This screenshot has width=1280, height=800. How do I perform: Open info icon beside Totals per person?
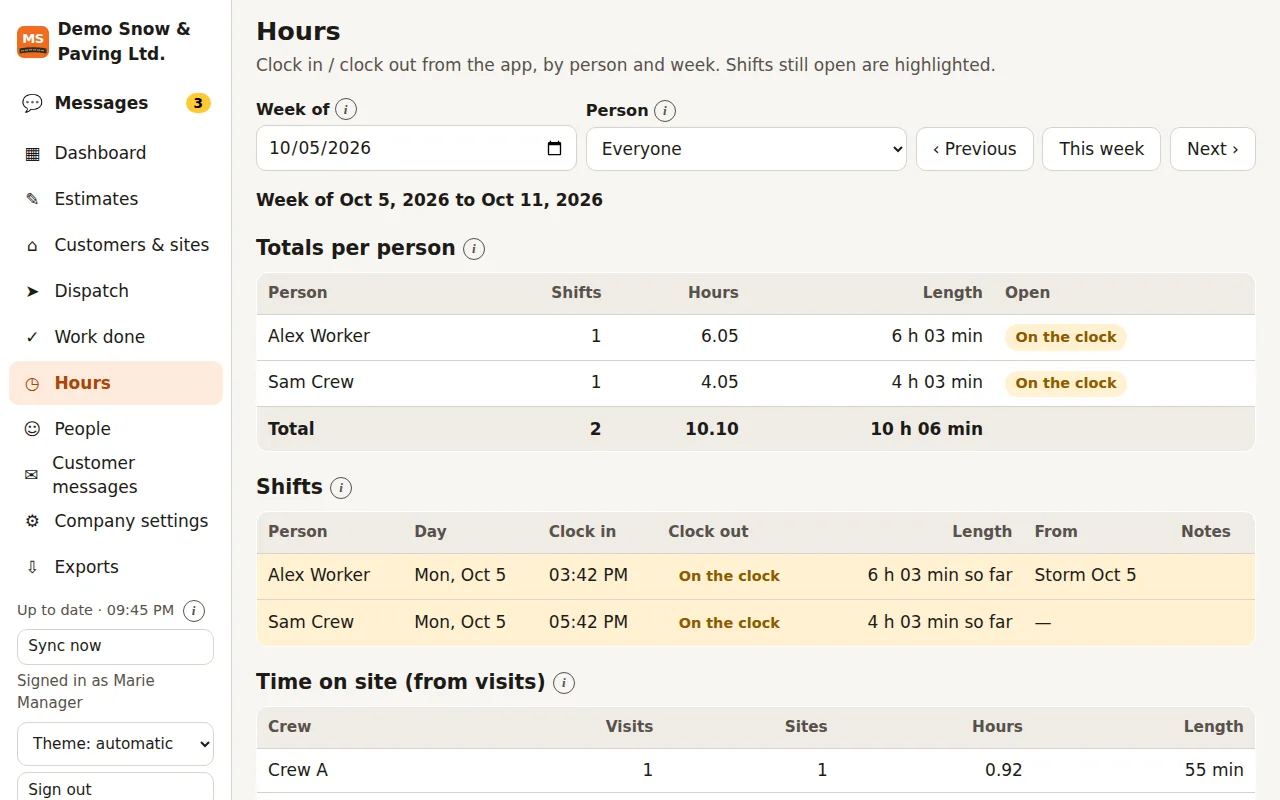pyautogui.click(x=474, y=249)
